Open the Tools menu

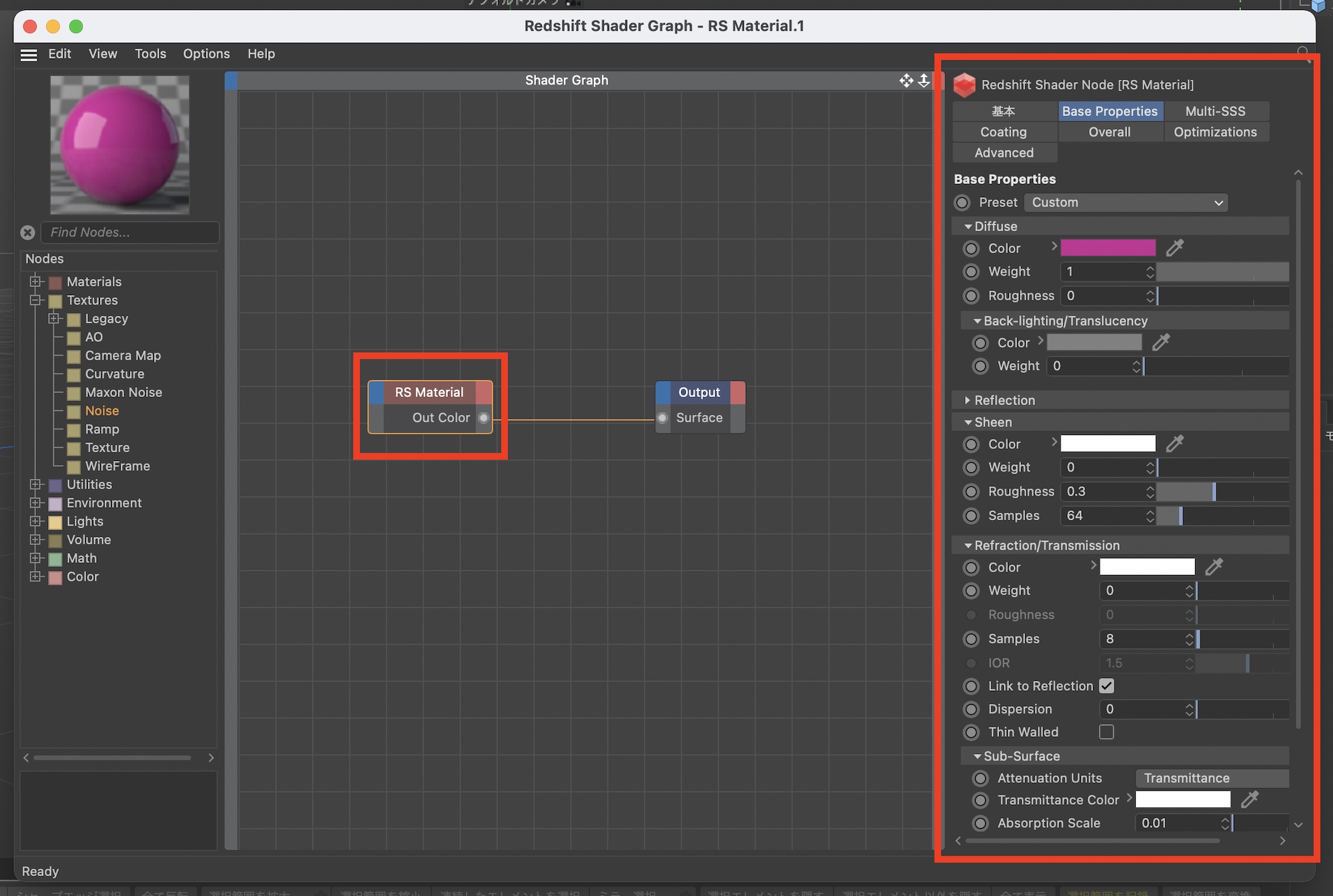tap(150, 54)
